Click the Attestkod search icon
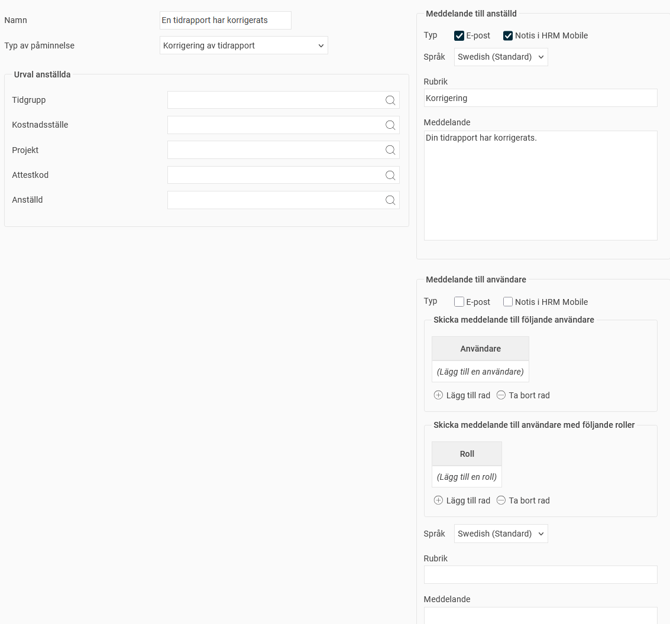The width and height of the screenshot is (670, 624). pyautogui.click(x=390, y=175)
